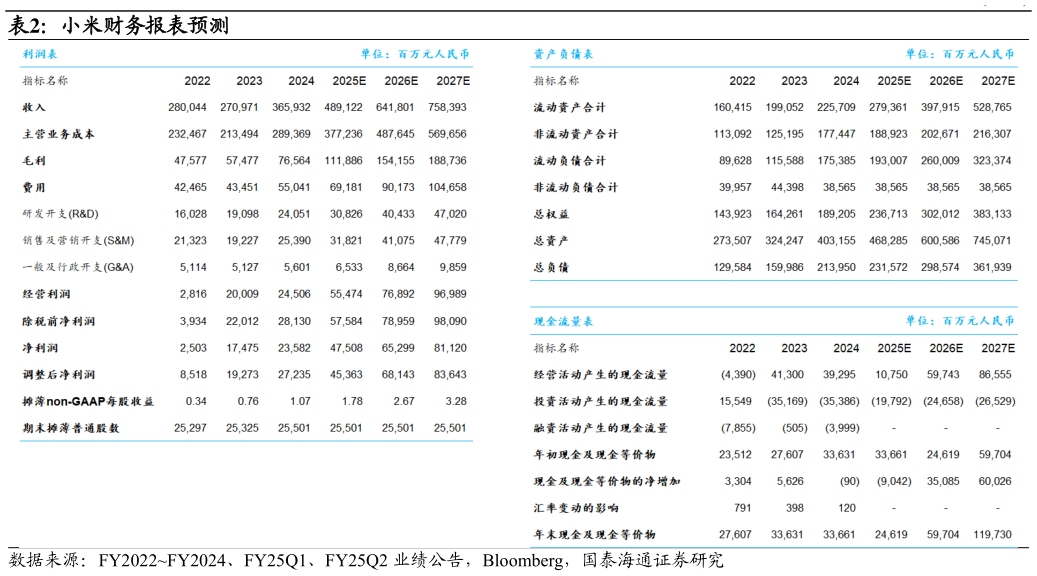Image resolution: width=1037 pixels, height=576 pixels.
Task: Click exchange rate effect value 791
Action: tap(743, 508)
